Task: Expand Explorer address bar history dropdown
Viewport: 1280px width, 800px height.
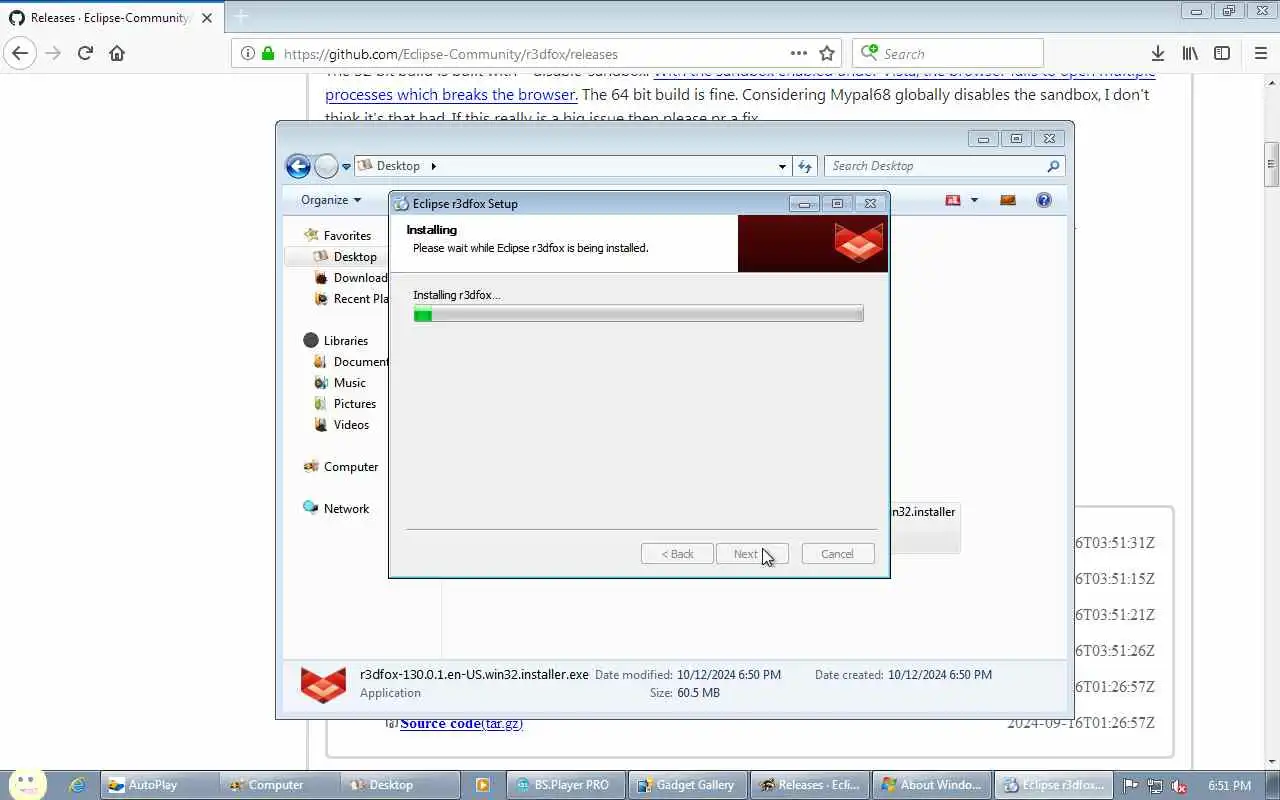Action: click(x=782, y=166)
